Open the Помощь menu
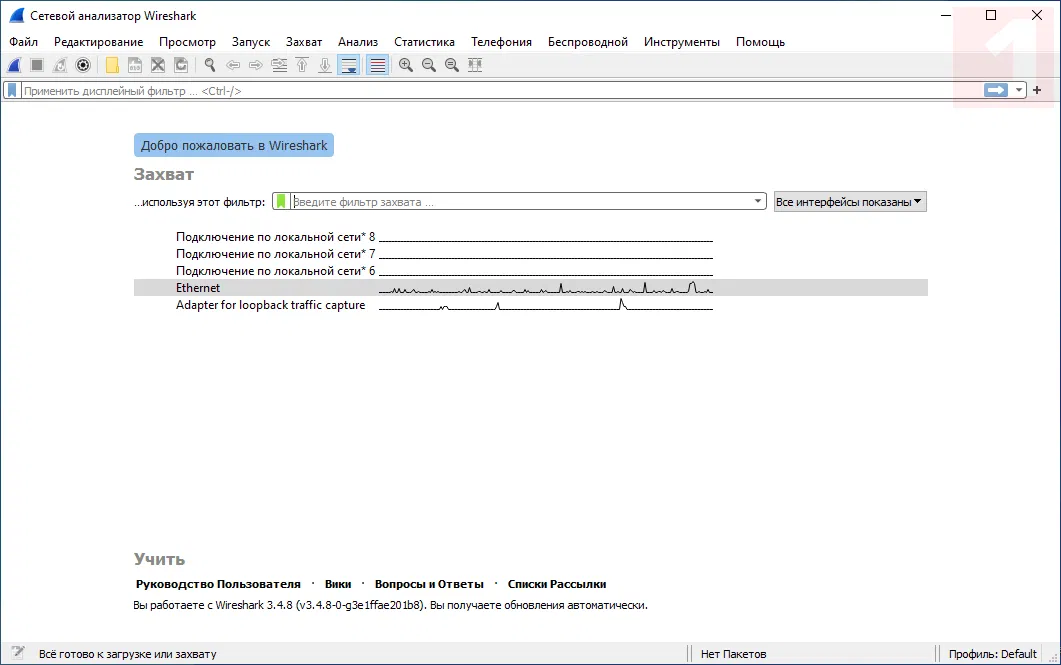The width and height of the screenshot is (1061, 665). [761, 42]
